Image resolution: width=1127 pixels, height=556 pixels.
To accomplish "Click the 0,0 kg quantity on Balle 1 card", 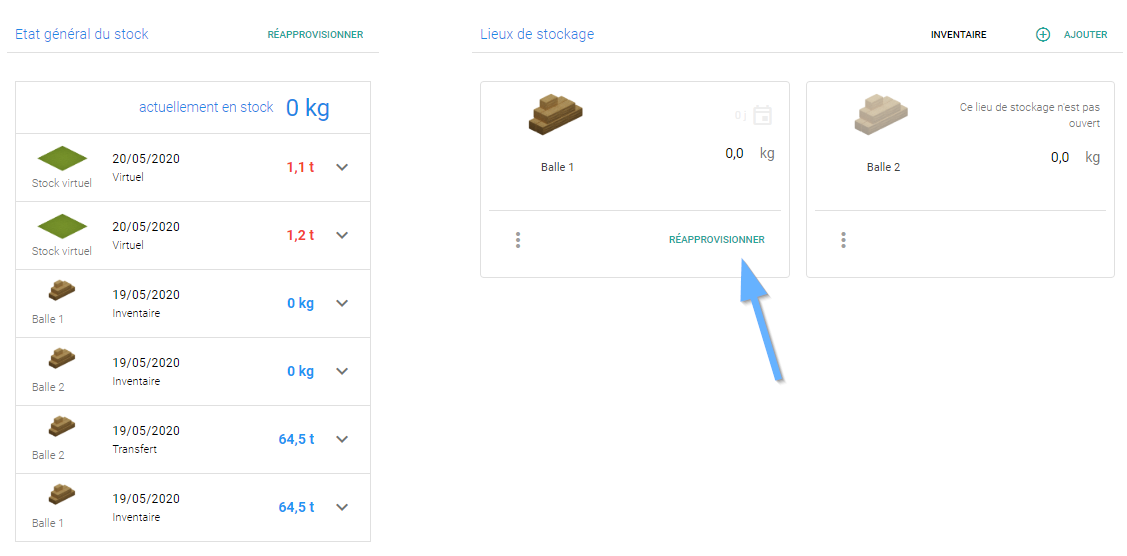I will coord(750,154).
